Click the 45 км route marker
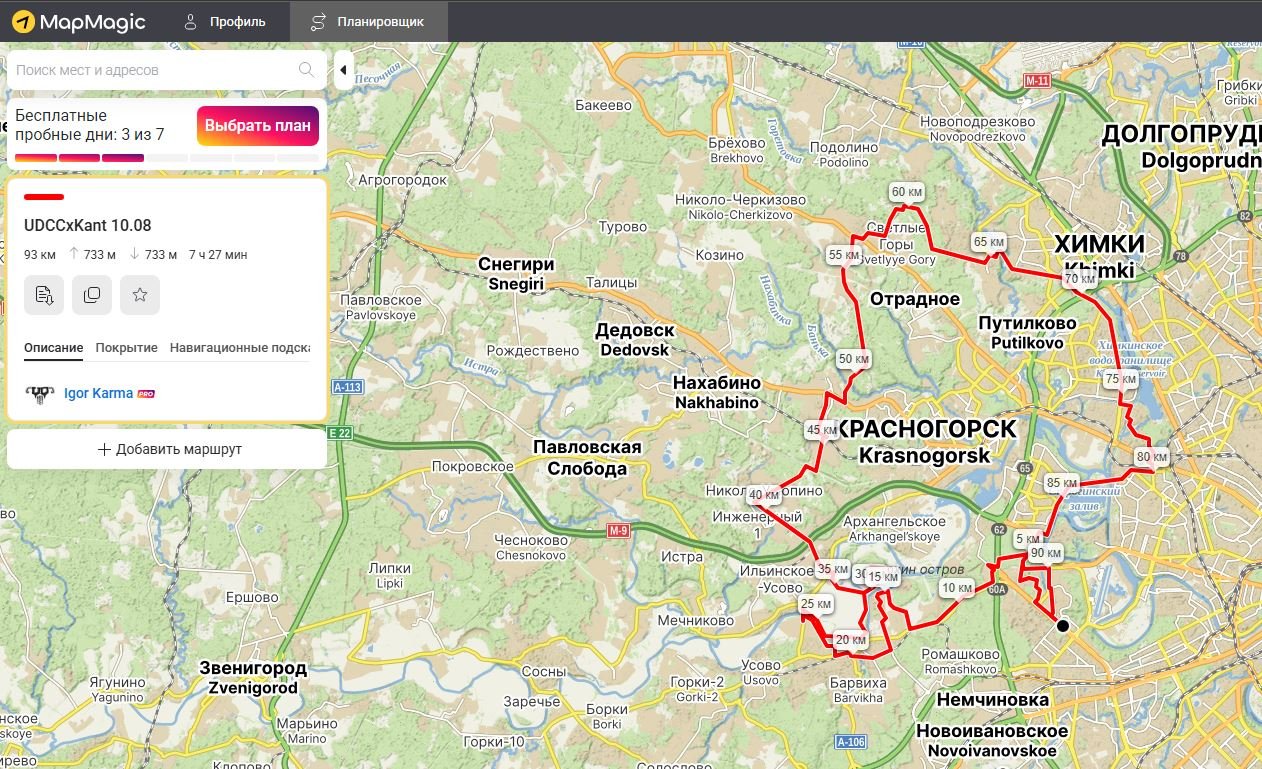 click(822, 430)
